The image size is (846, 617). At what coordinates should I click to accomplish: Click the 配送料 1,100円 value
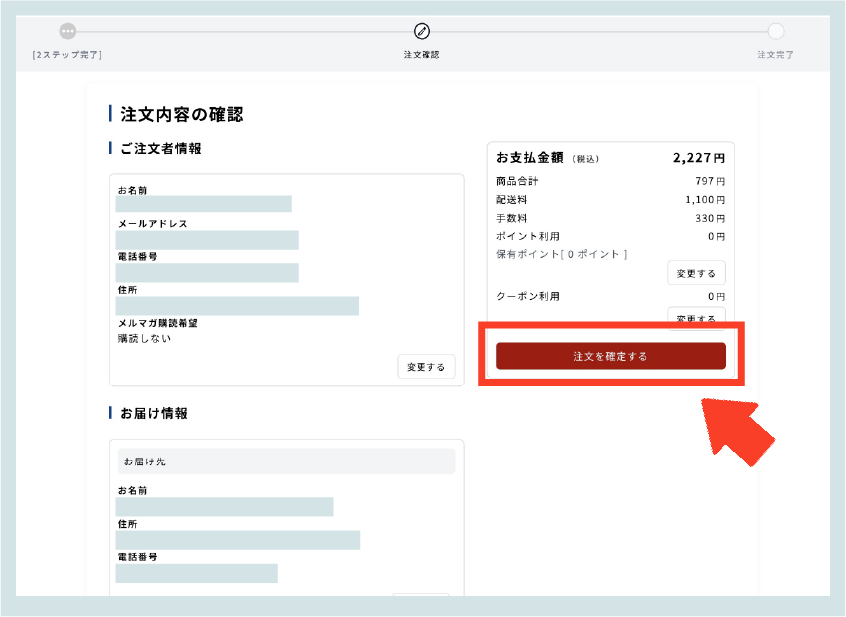[705, 200]
